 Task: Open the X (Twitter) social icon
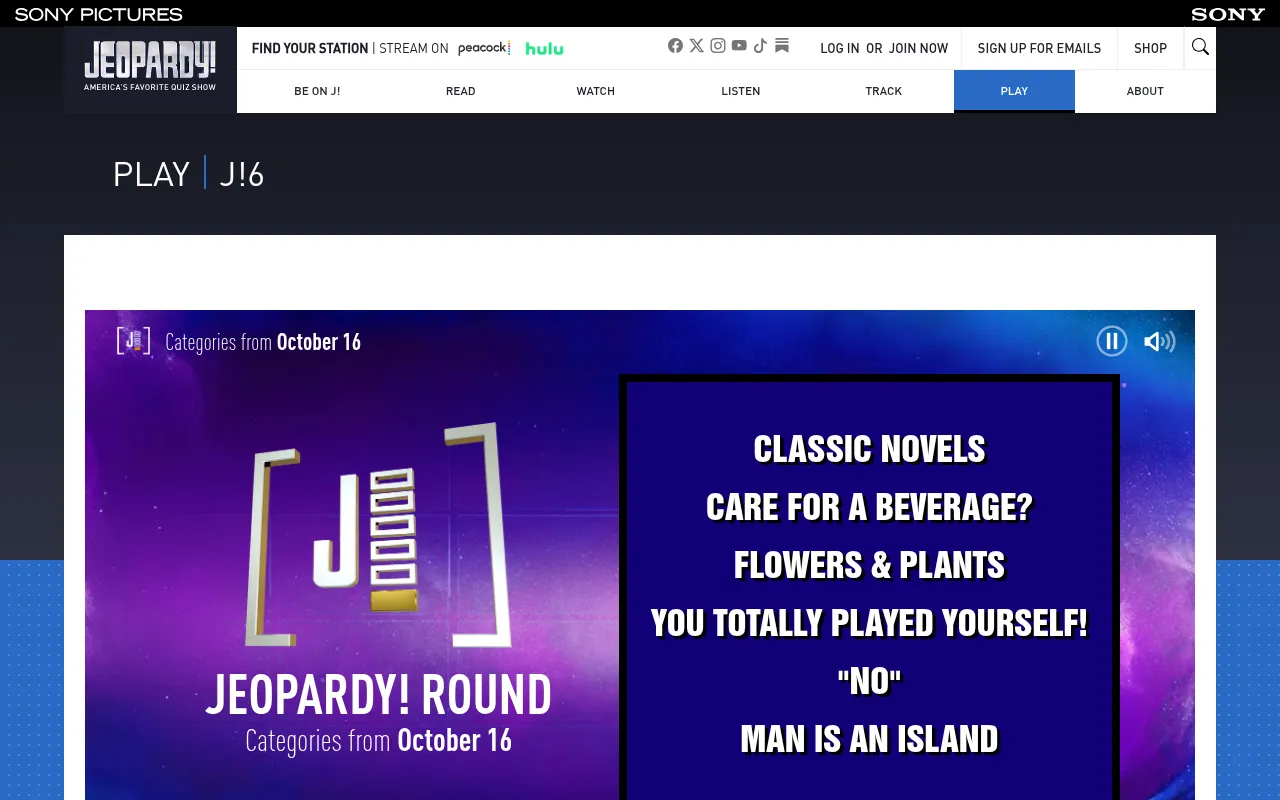(x=697, y=45)
